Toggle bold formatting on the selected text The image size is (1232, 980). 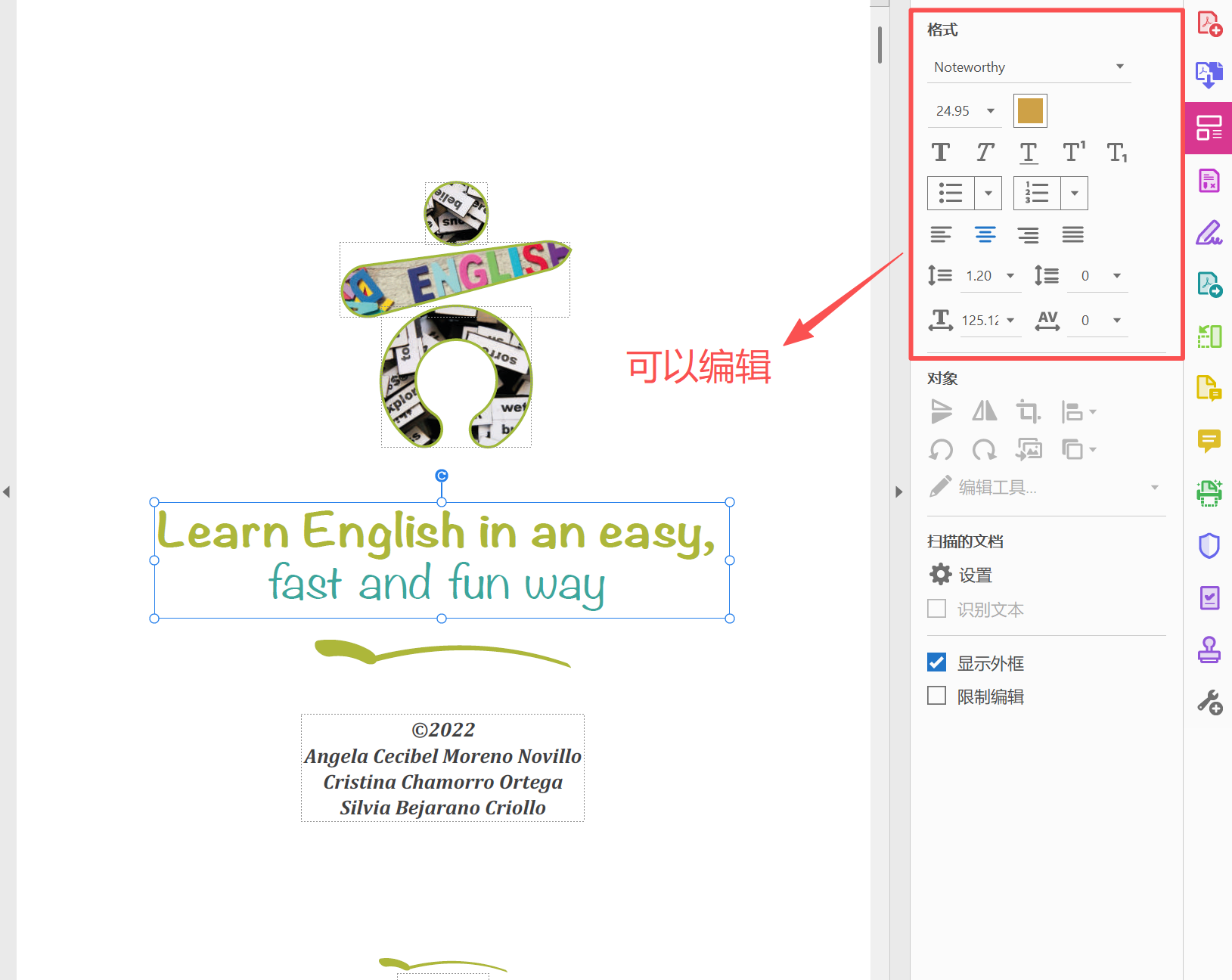(x=941, y=152)
